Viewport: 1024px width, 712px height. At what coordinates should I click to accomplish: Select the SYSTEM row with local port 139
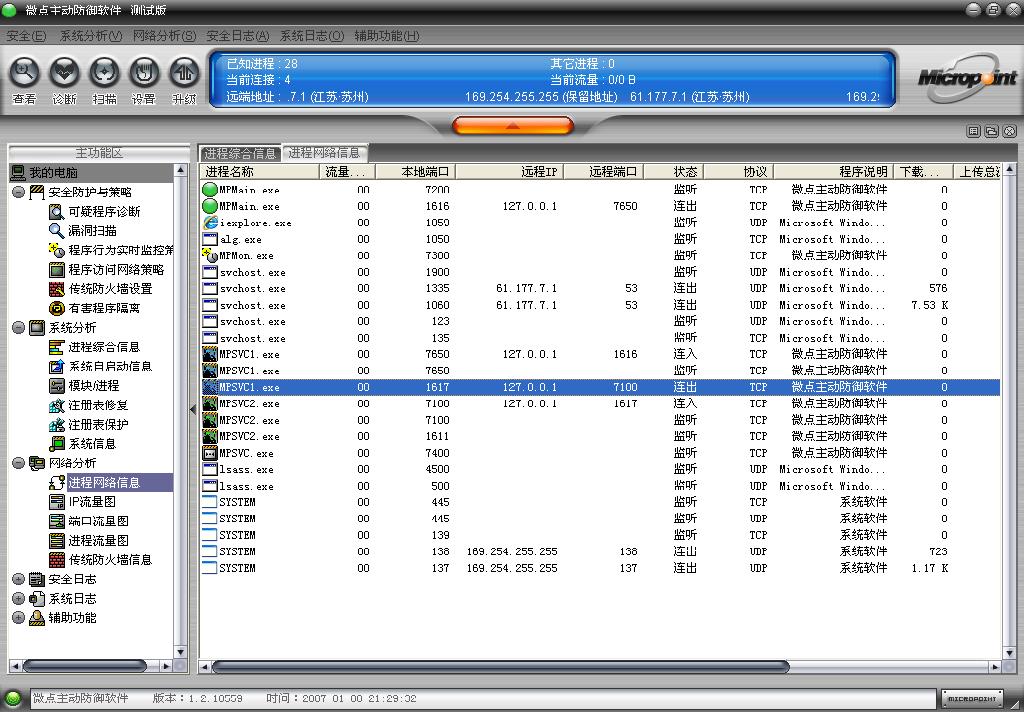(x=600, y=536)
